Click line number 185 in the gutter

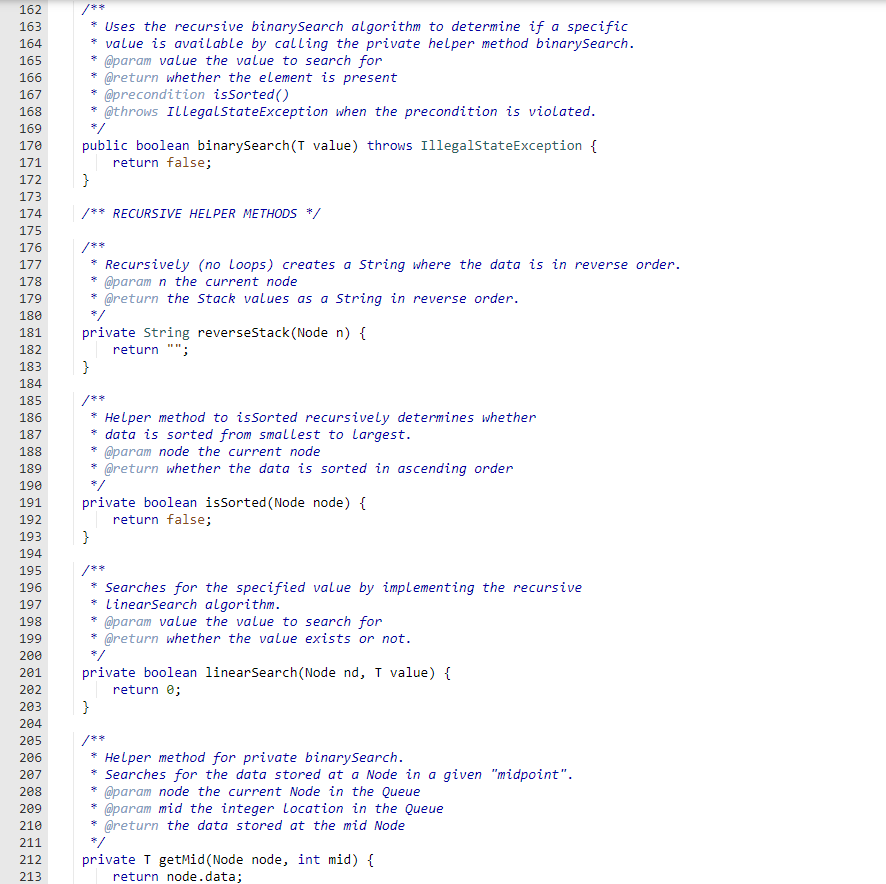29,400
